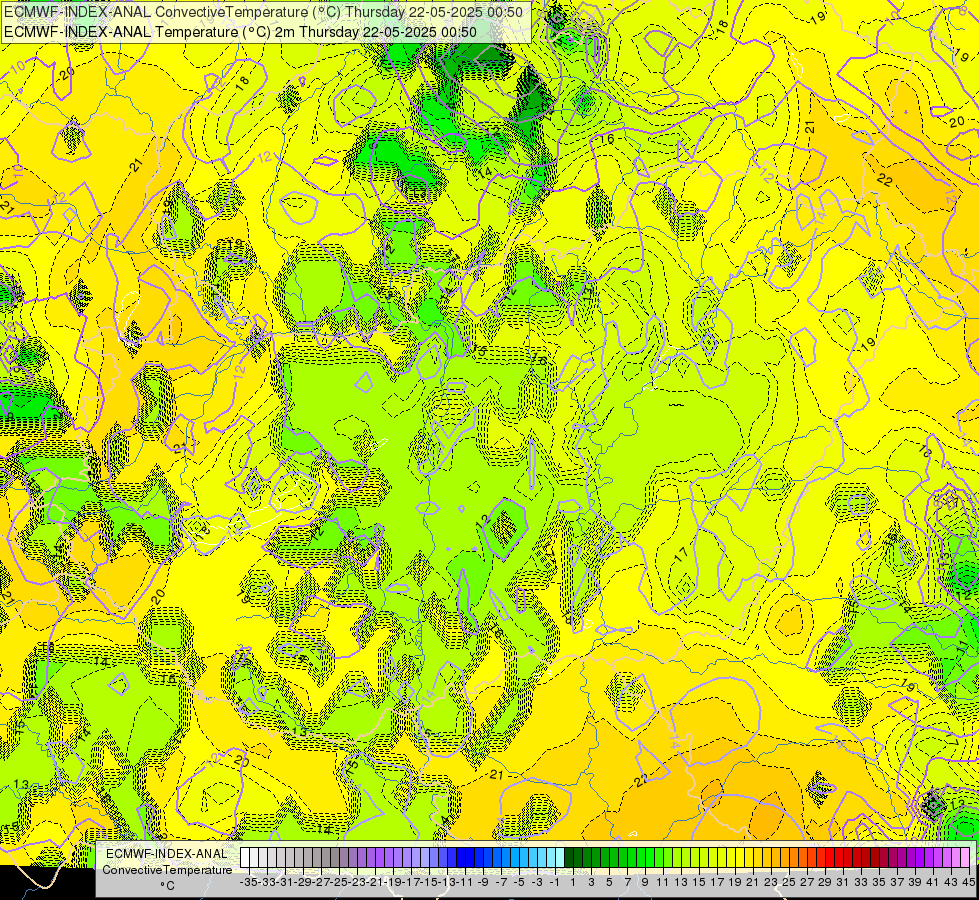The image size is (979, 900).
Task: Click the '-21' value in the color legend
Action: pyautogui.click(x=375, y=883)
